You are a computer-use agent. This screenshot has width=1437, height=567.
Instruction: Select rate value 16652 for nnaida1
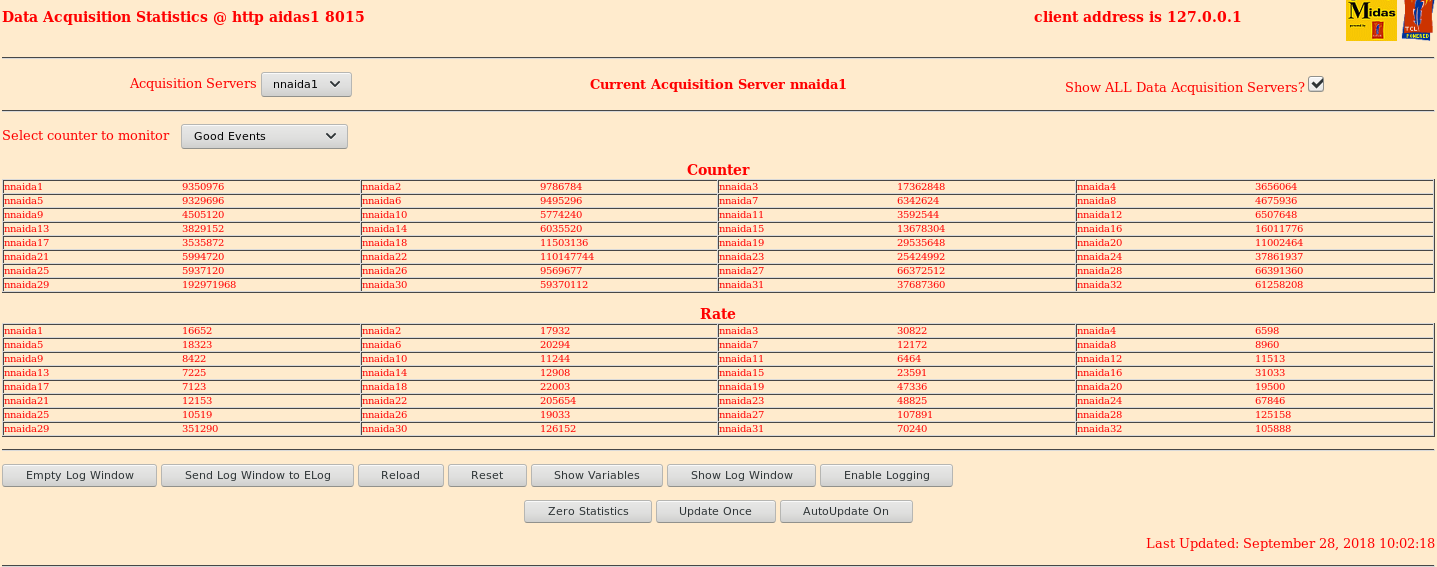(197, 331)
